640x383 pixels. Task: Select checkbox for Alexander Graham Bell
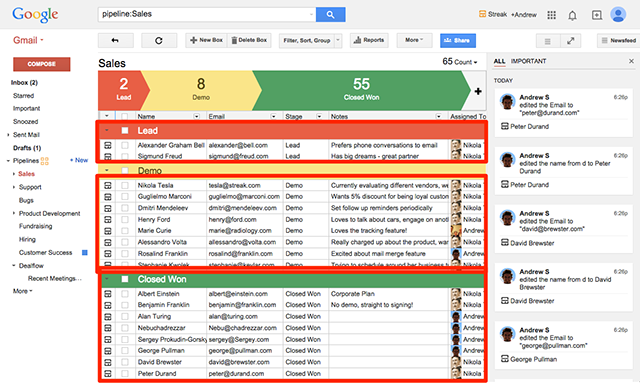pos(125,145)
